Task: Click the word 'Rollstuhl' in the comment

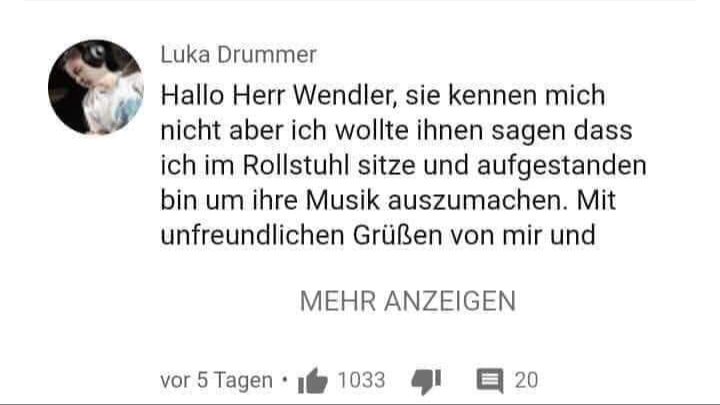Action: coord(296,165)
